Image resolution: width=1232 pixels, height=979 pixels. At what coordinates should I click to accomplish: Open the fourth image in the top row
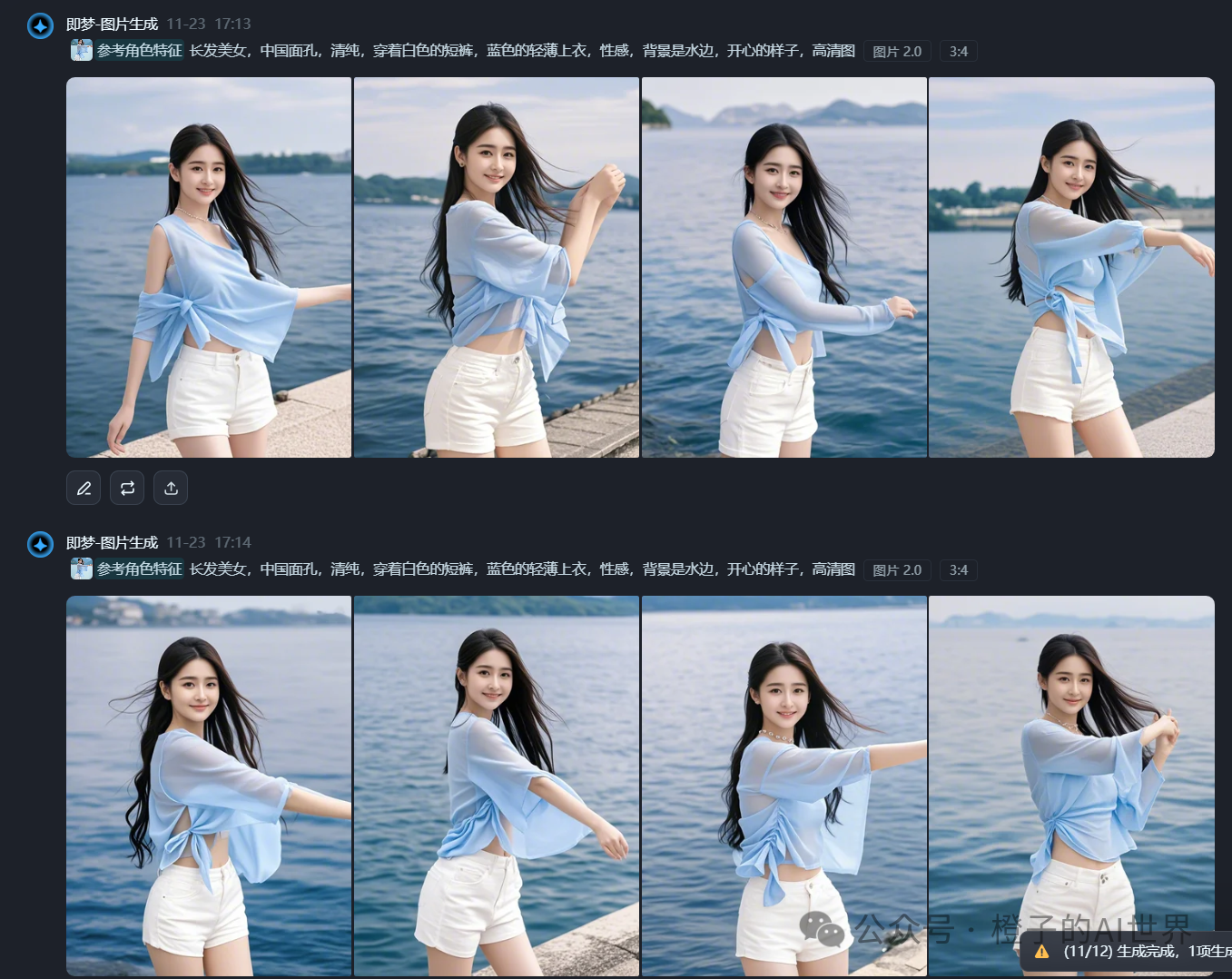click(x=1071, y=267)
